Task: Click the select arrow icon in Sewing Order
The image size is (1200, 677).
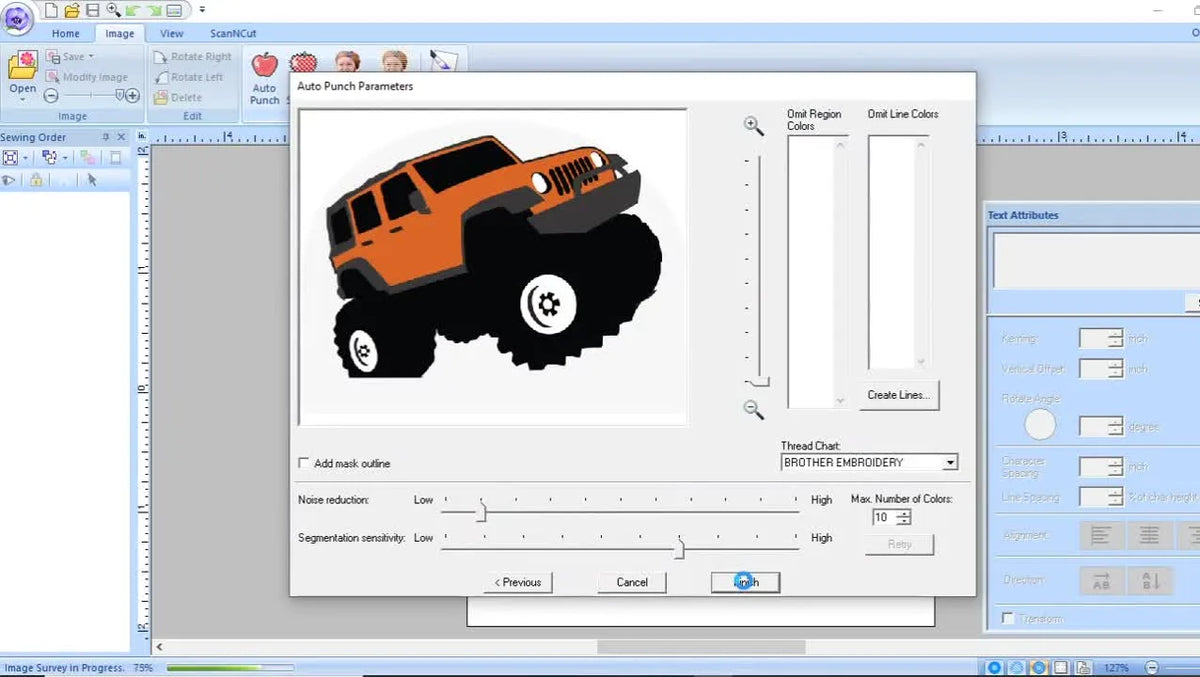Action: [x=92, y=180]
